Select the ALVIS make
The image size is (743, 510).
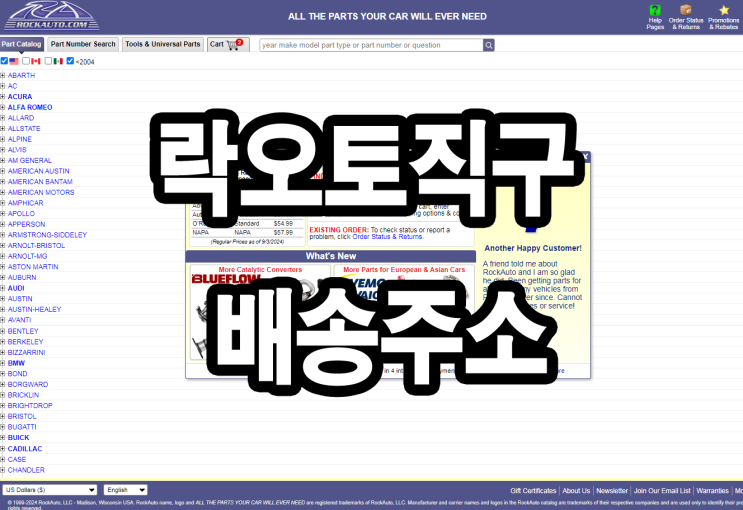point(17,149)
